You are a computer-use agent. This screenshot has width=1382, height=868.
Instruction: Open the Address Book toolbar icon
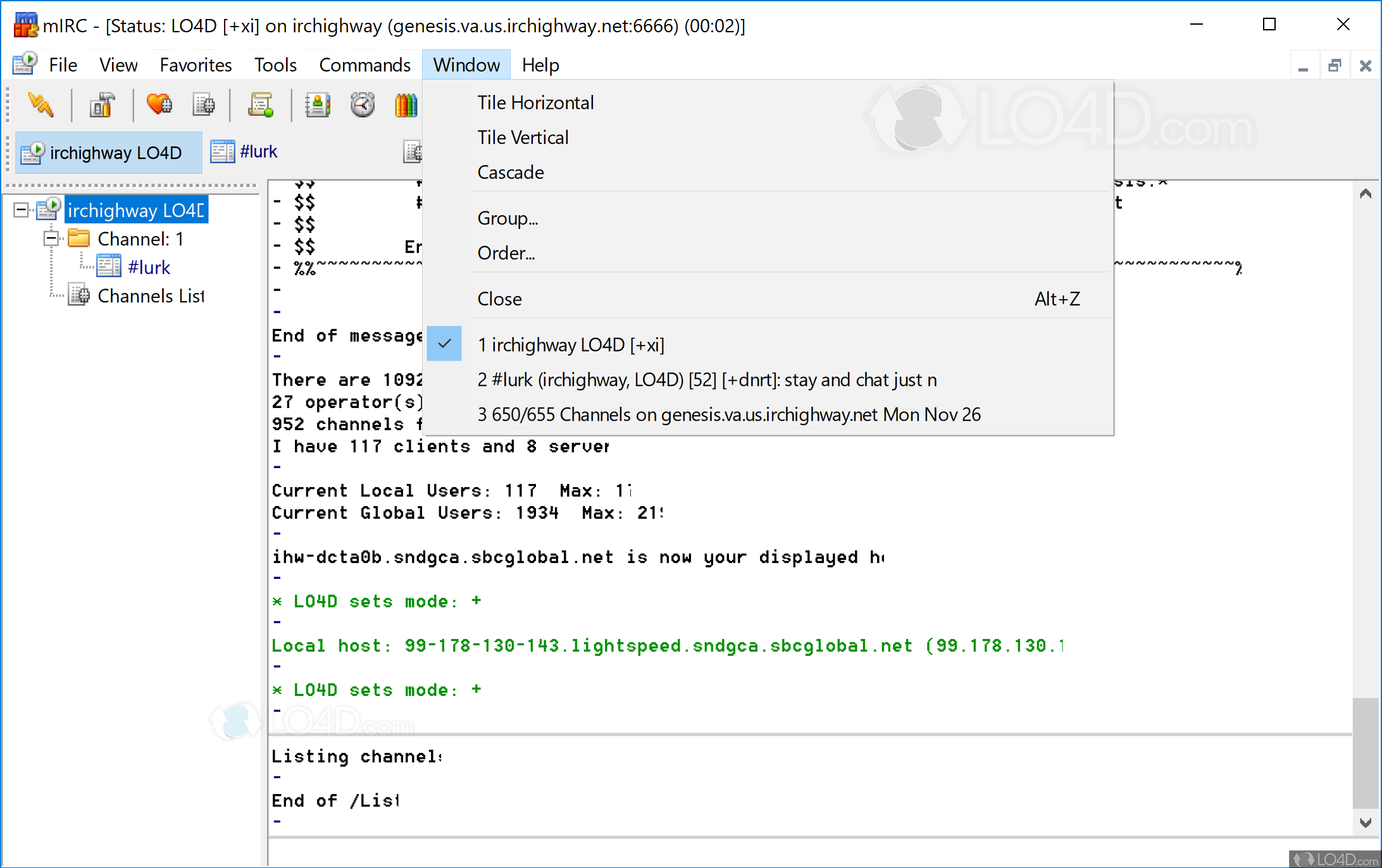click(318, 105)
